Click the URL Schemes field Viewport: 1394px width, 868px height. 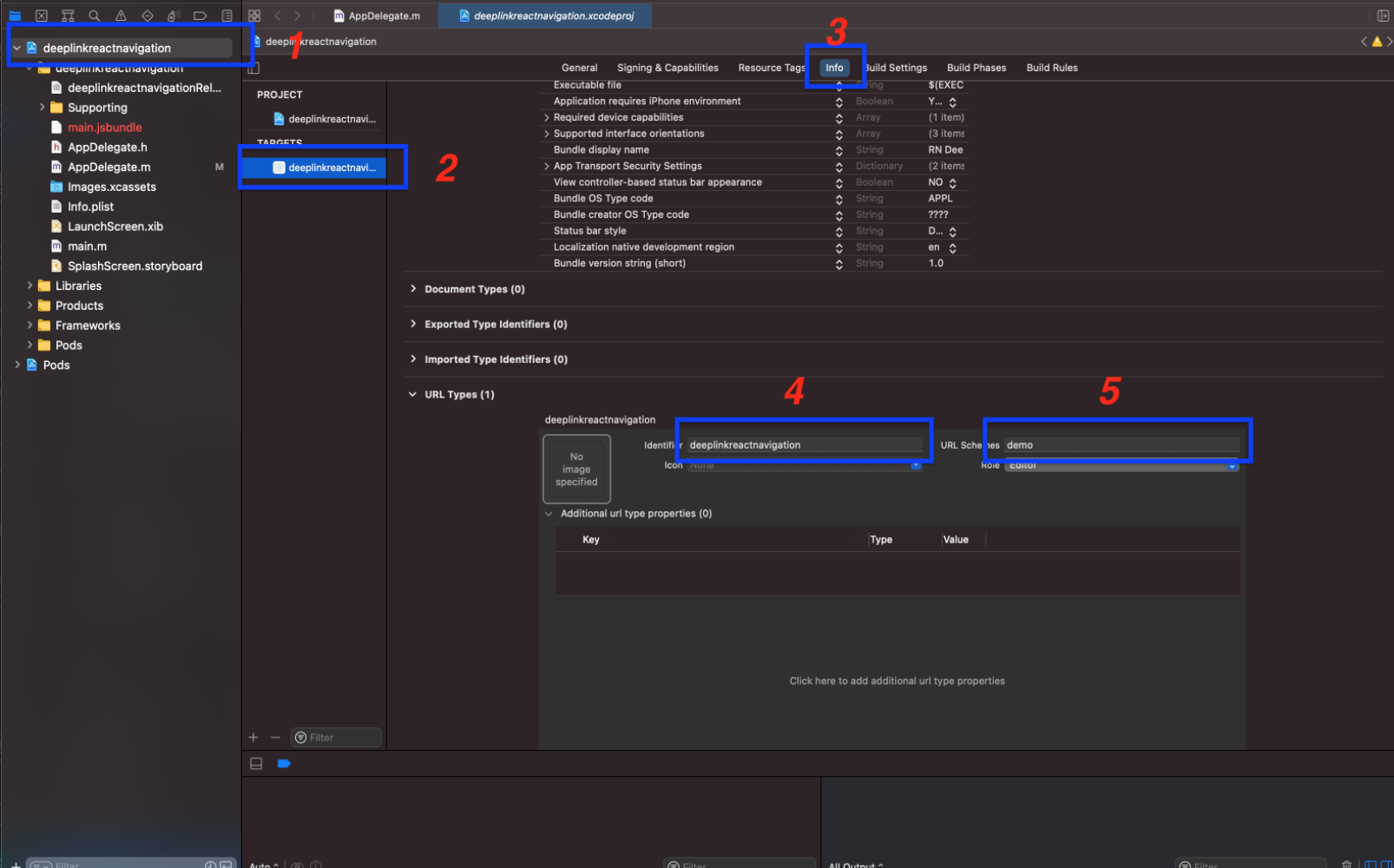(1121, 445)
